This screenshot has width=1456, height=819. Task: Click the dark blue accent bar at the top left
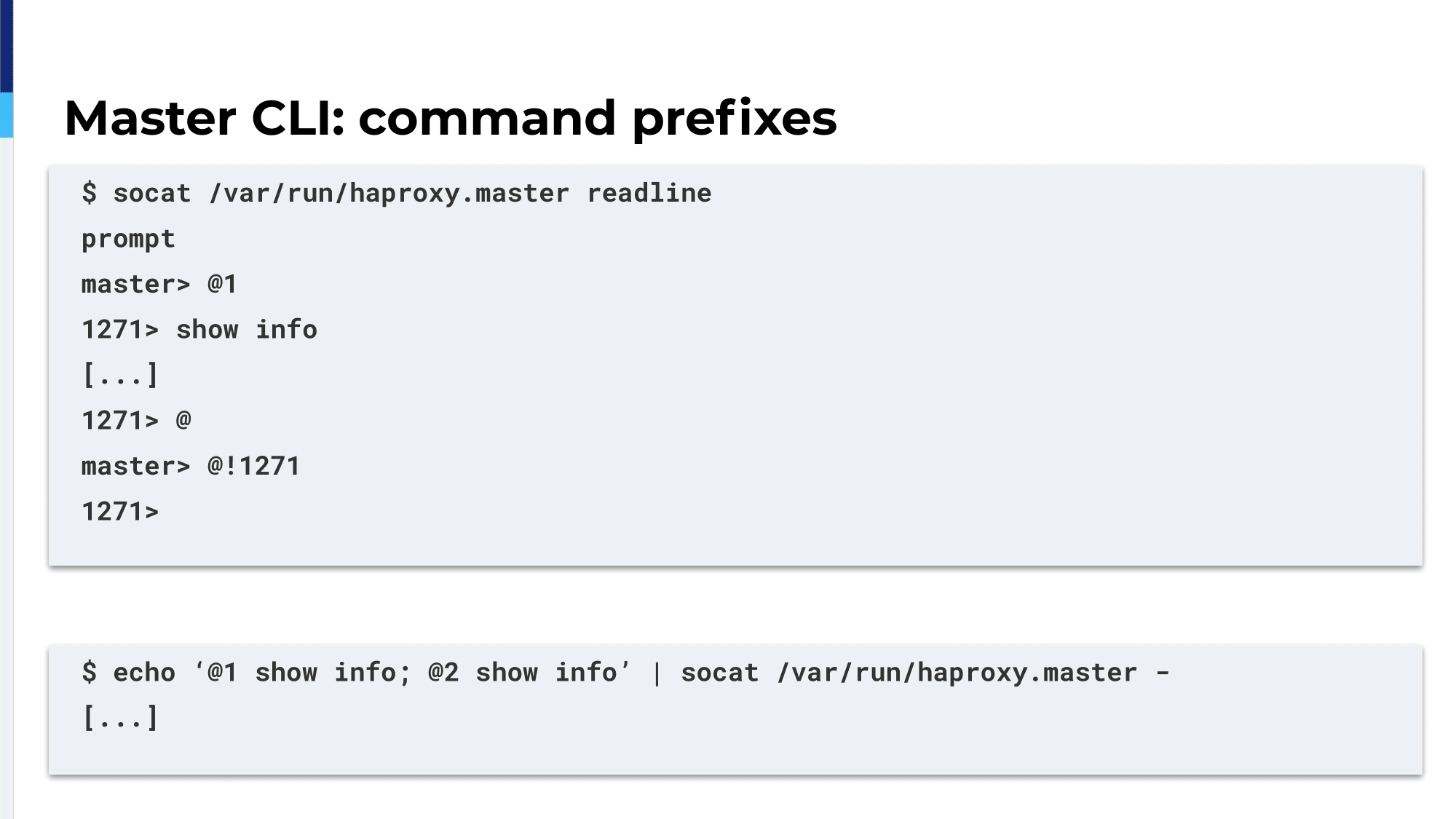click(7, 46)
